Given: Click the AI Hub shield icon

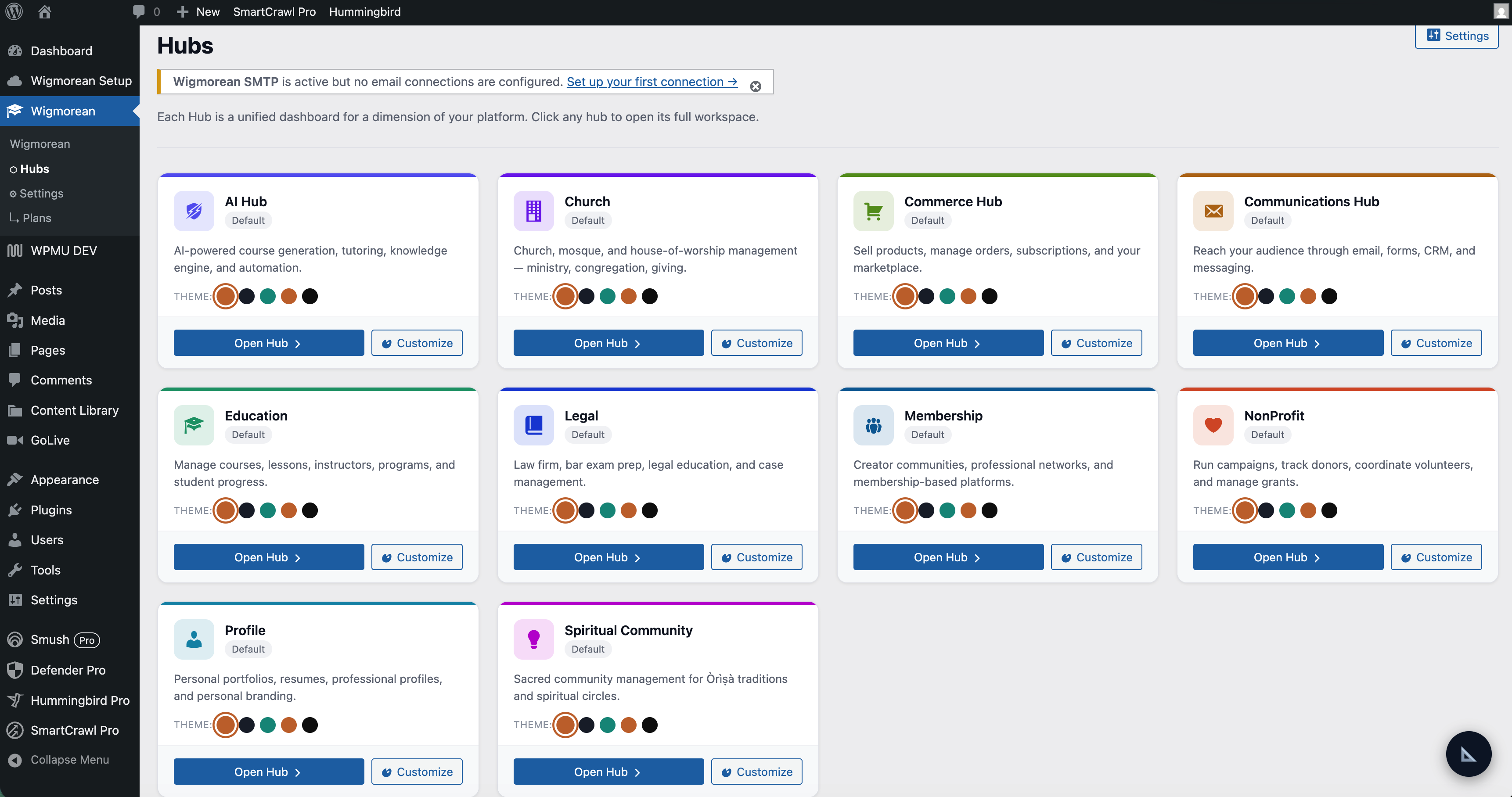Looking at the screenshot, I should [x=194, y=211].
